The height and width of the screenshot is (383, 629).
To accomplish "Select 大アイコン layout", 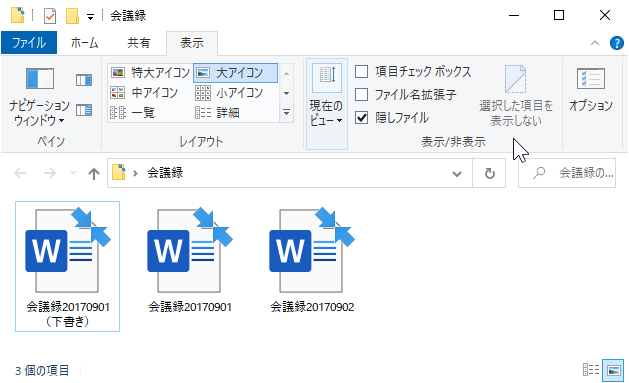I will pyautogui.click(x=235, y=73).
